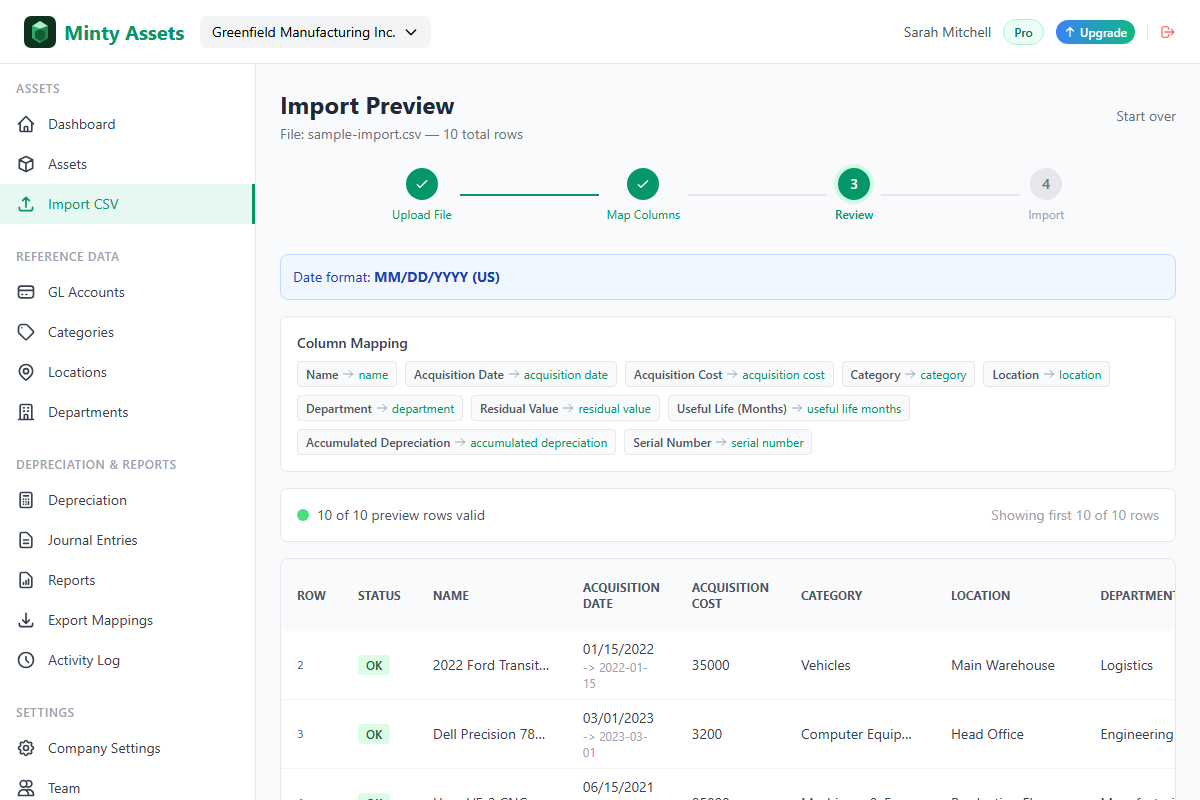Click the Accumulated Depreciation mapping chip
Viewport: 1200px width, 800px height.
point(456,443)
